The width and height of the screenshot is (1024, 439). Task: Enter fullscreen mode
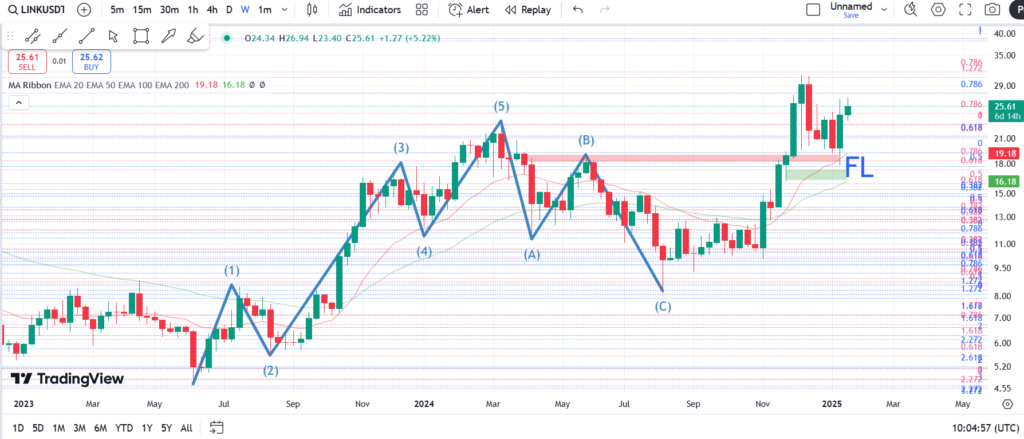click(x=965, y=10)
